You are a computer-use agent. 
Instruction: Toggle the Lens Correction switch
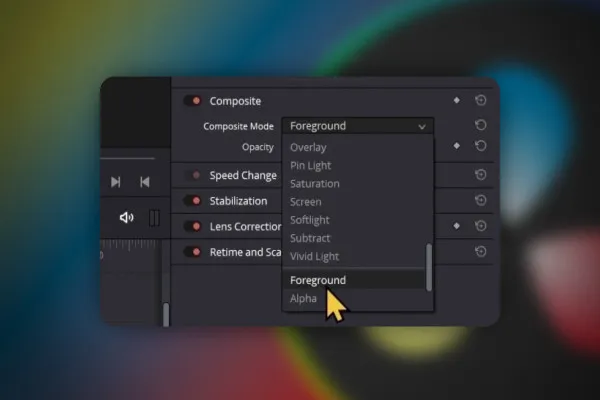click(x=193, y=227)
